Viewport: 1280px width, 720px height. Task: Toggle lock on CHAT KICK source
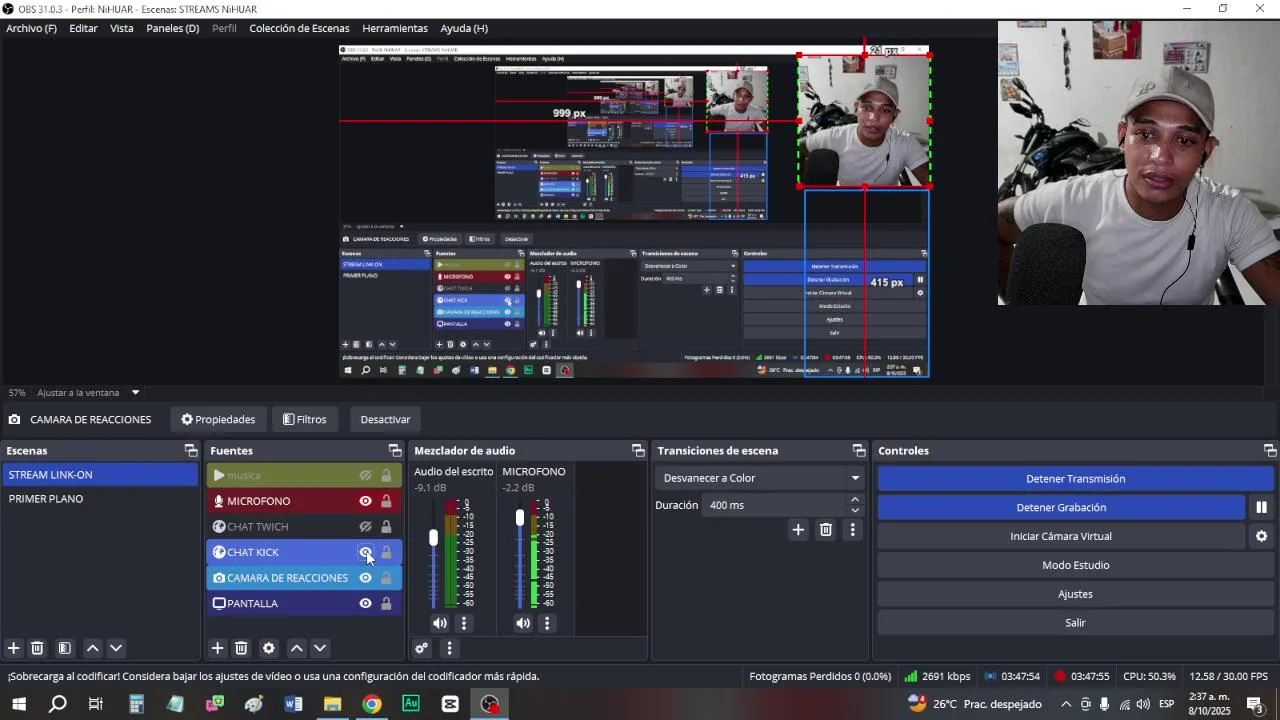(386, 552)
